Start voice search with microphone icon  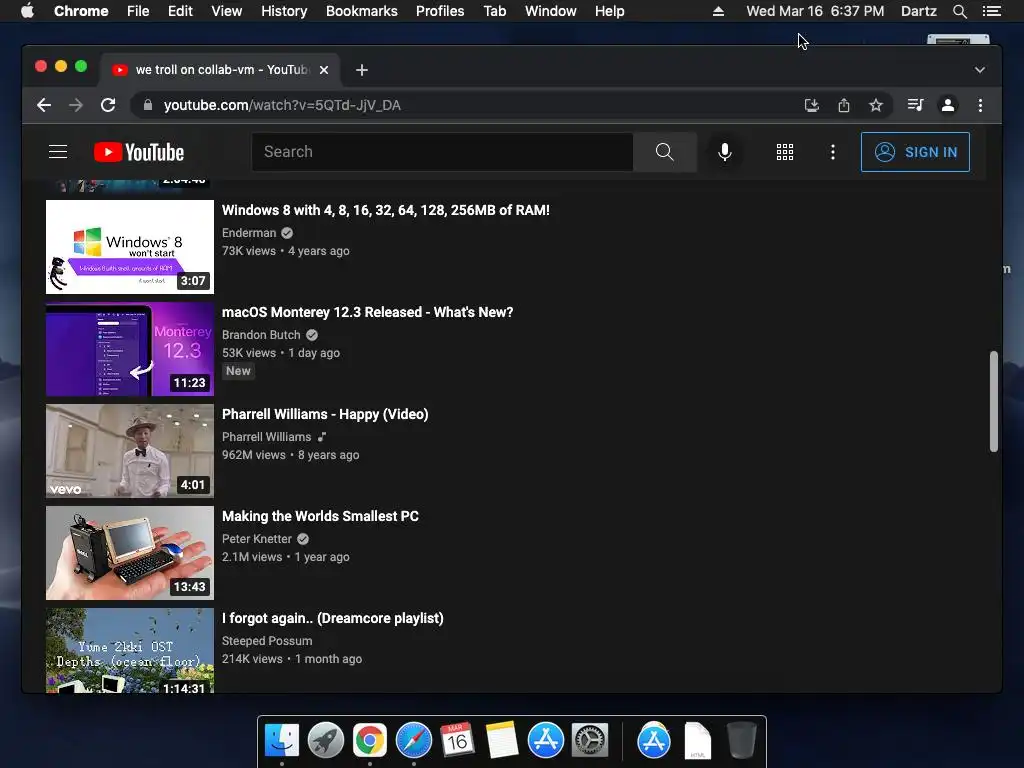pos(724,152)
